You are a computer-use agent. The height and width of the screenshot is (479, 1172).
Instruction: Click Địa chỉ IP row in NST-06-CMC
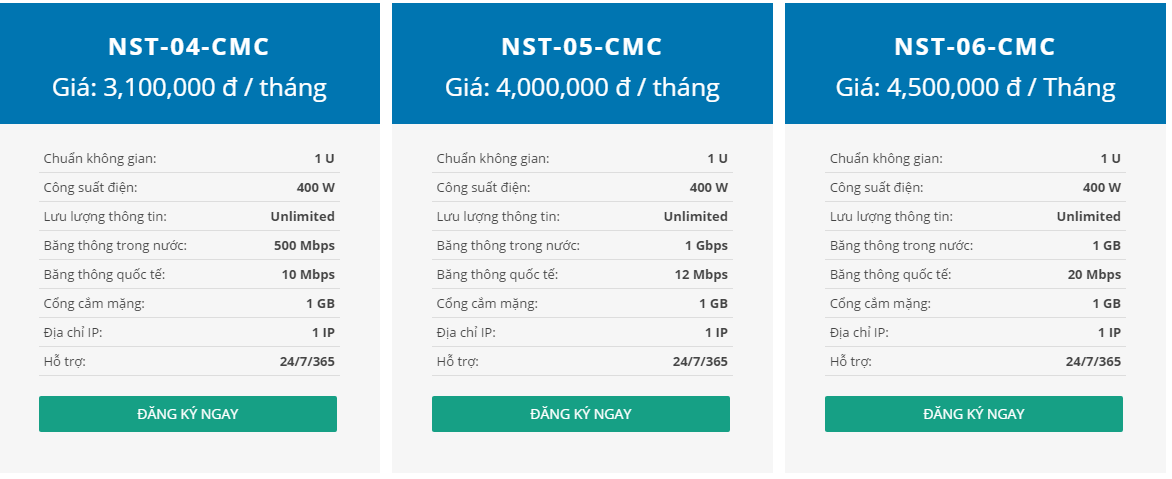coord(975,333)
